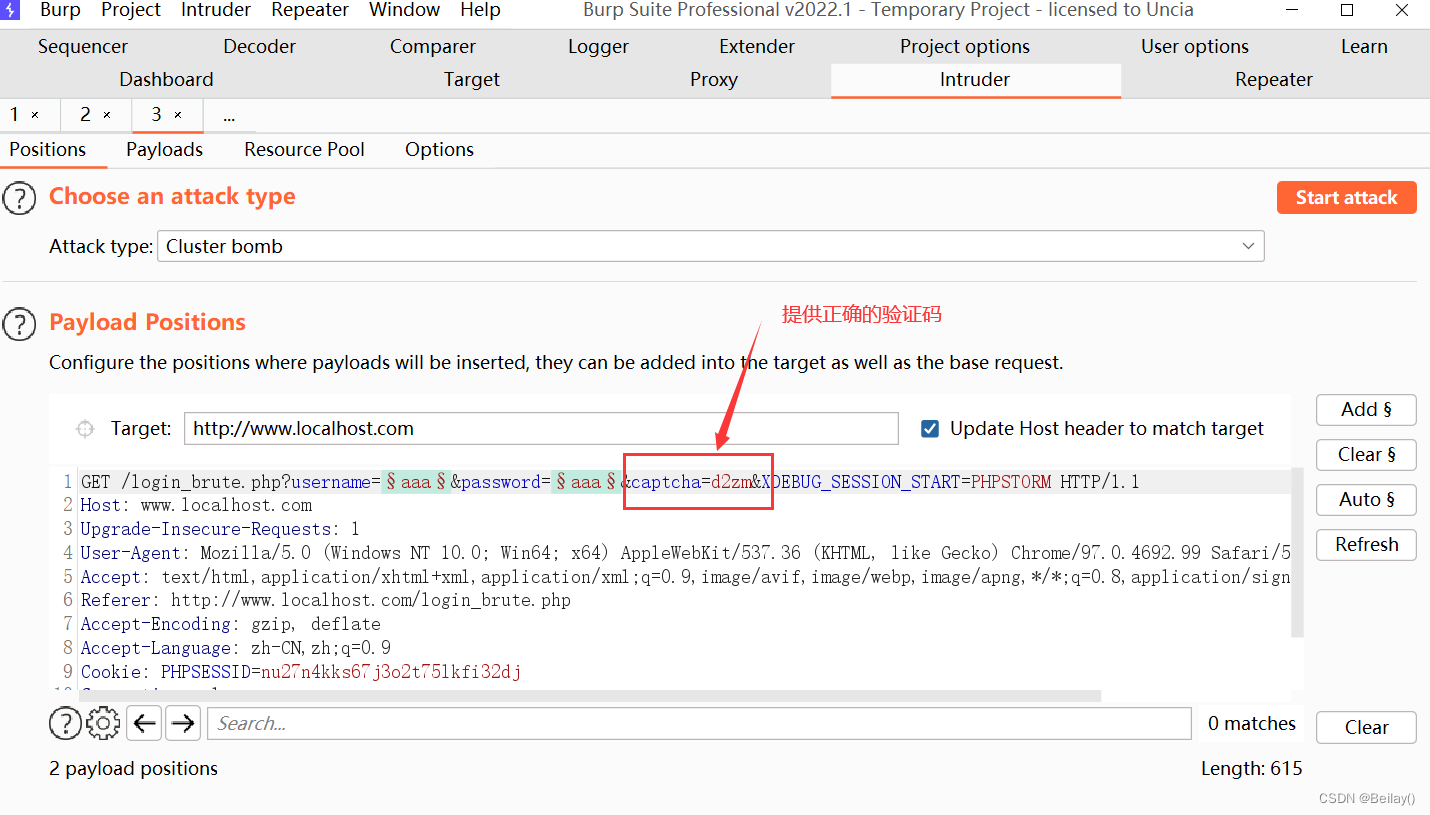Switch to the Comparer tab
The width and height of the screenshot is (1430, 815).
point(433,47)
